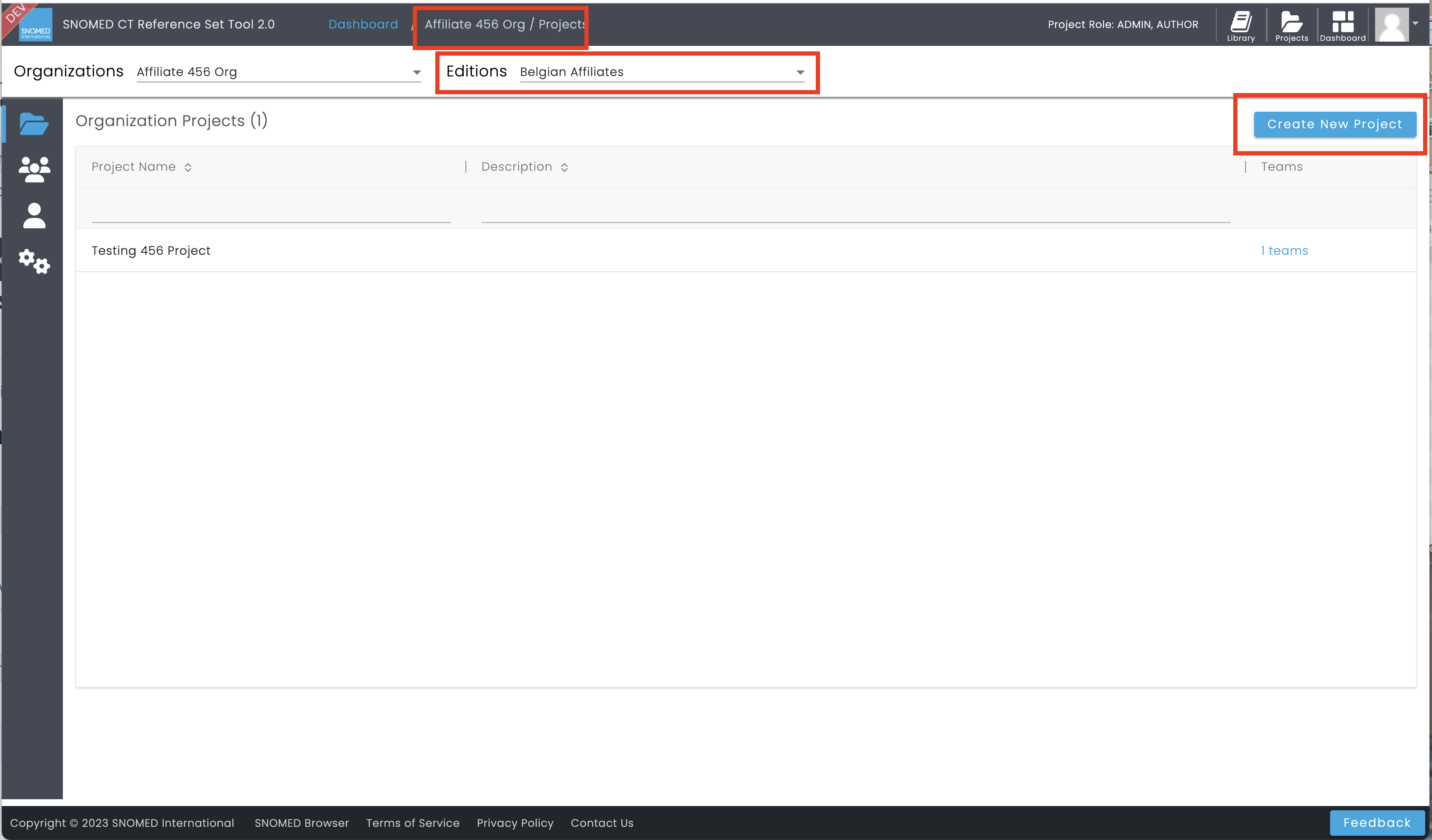Screen dimensions: 1432x840
Task: Open the SNOMED Browser footer link
Action: 302,823
